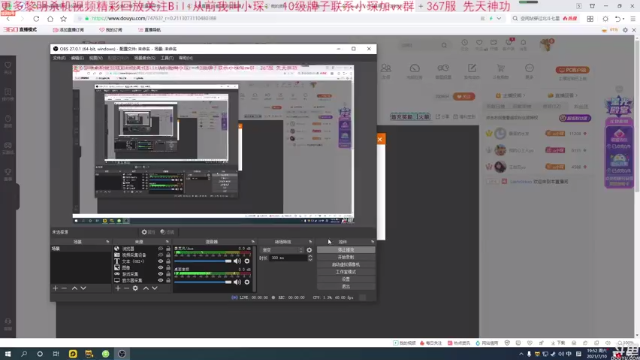This screenshot has width=640, height=360.
Task: Mute desktop audio speaker icon
Action: [237, 282]
